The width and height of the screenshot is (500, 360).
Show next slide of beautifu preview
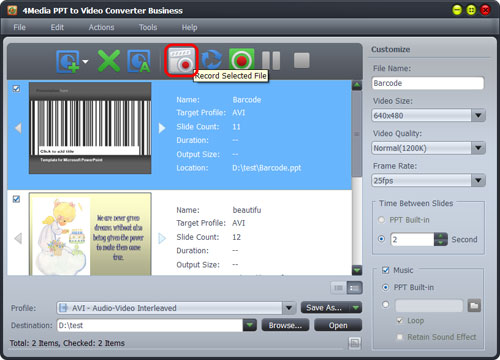[162, 238]
